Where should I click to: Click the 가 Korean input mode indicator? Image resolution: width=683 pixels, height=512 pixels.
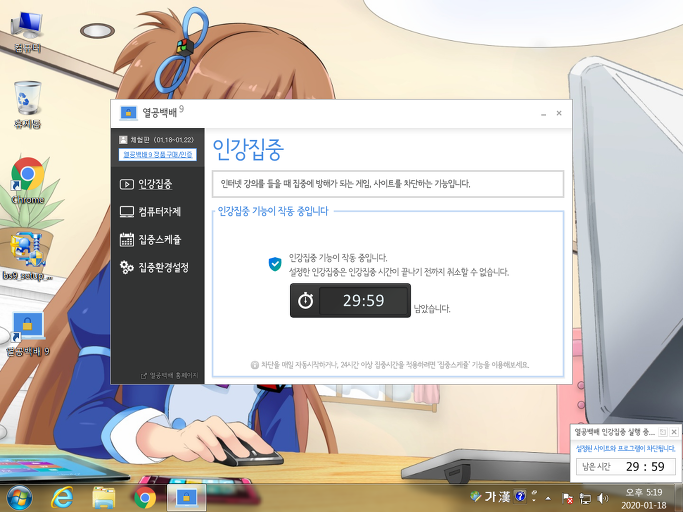click(x=490, y=496)
